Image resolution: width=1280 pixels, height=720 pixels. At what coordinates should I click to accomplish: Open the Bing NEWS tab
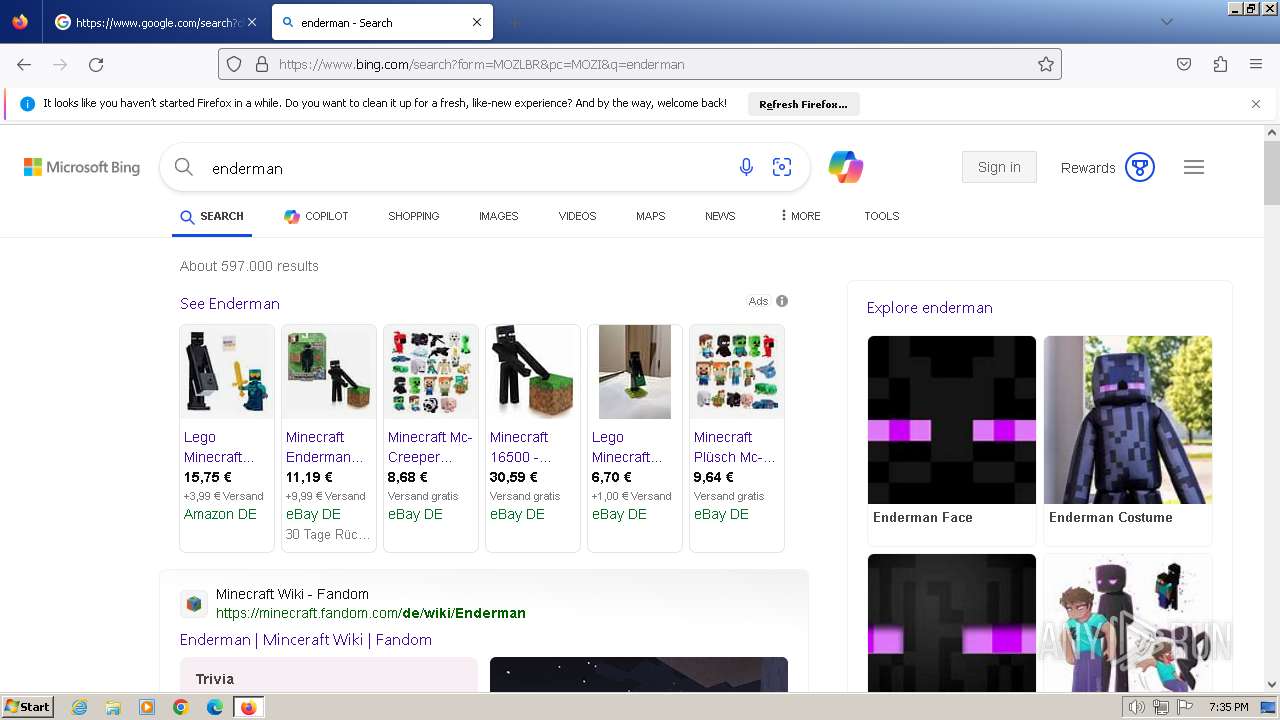tap(720, 216)
